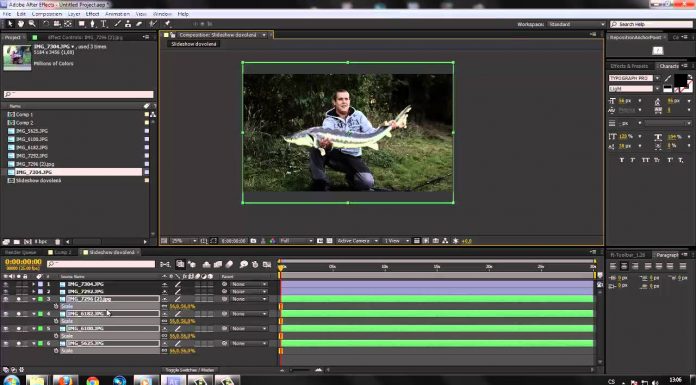Take snapshot with viewer camera icon
The width and height of the screenshot is (696, 385).
coord(253,241)
